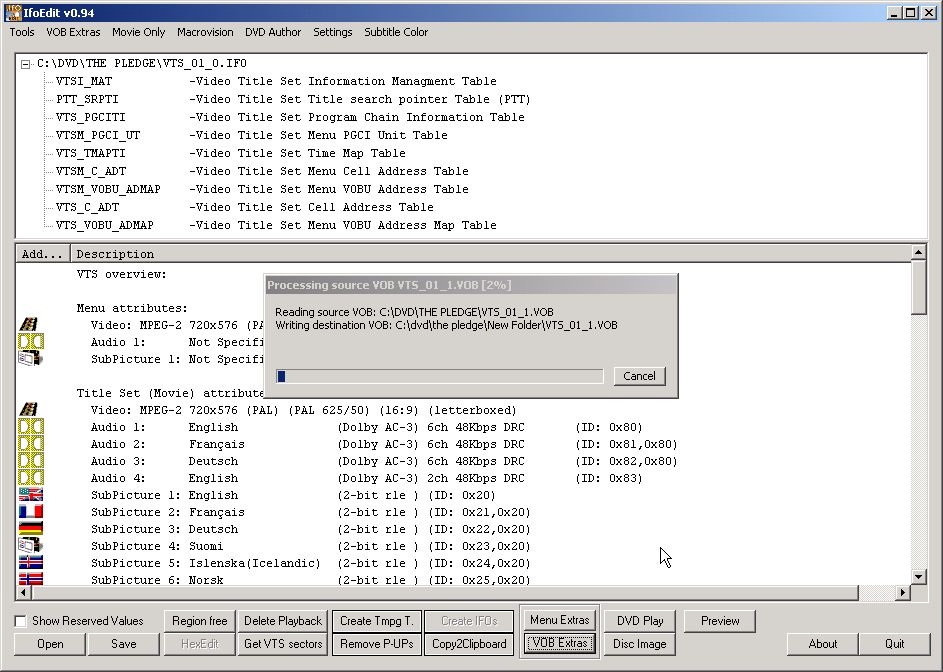This screenshot has height=672, width=943.
Task: Select the VTSI_MAT tree item
Action: (84, 81)
